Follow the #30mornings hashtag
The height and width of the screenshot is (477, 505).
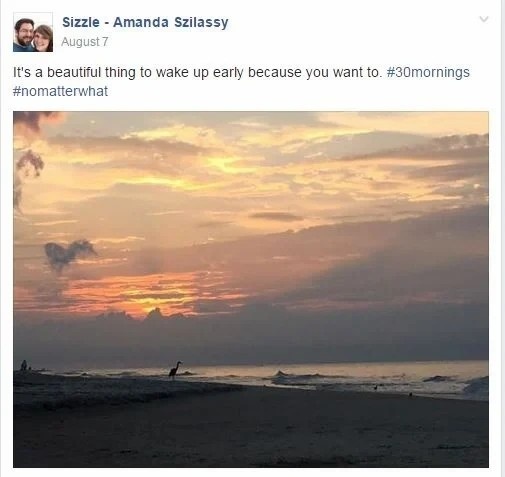(428, 72)
